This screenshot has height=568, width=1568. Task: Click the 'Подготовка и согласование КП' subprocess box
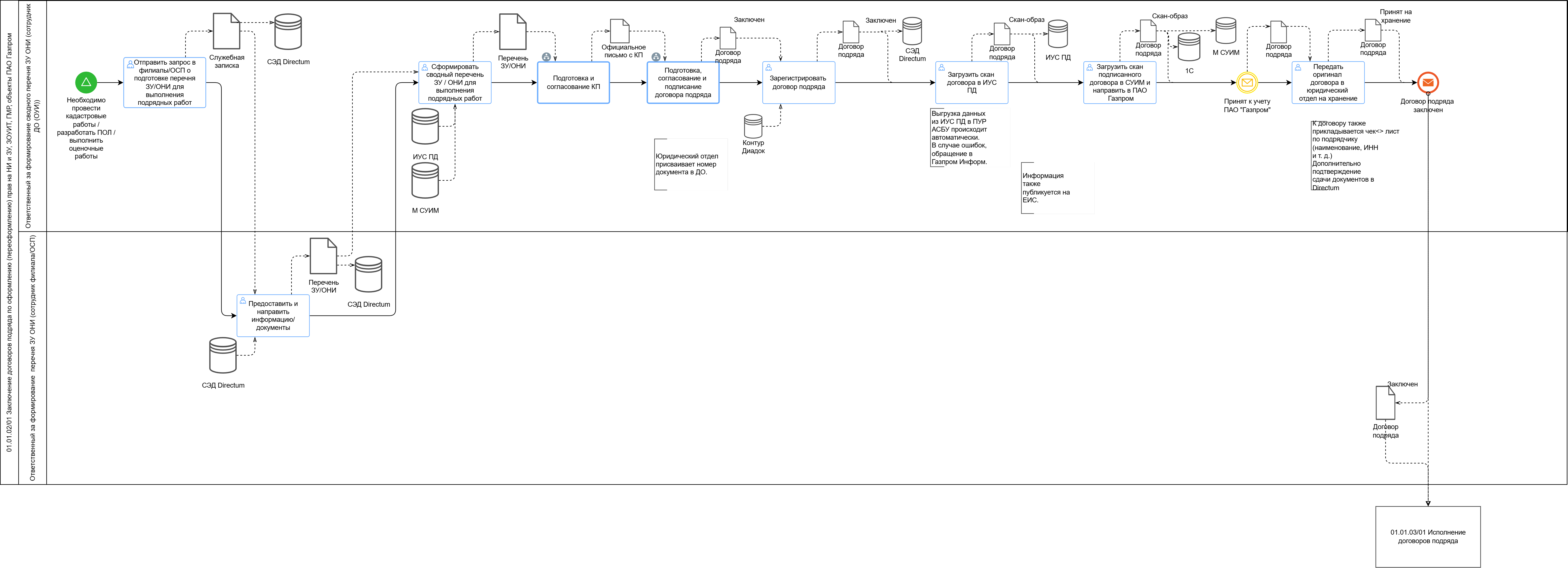point(573,83)
